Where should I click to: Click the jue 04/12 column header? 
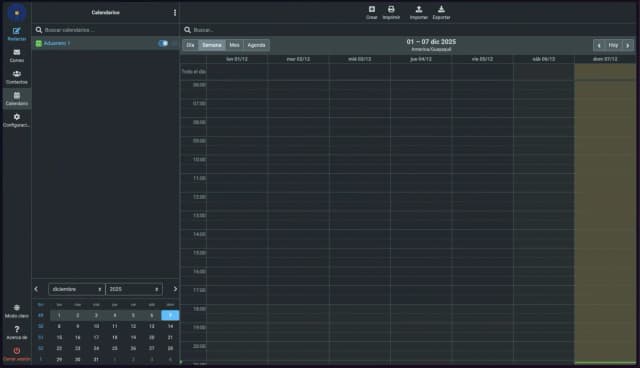point(421,59)
